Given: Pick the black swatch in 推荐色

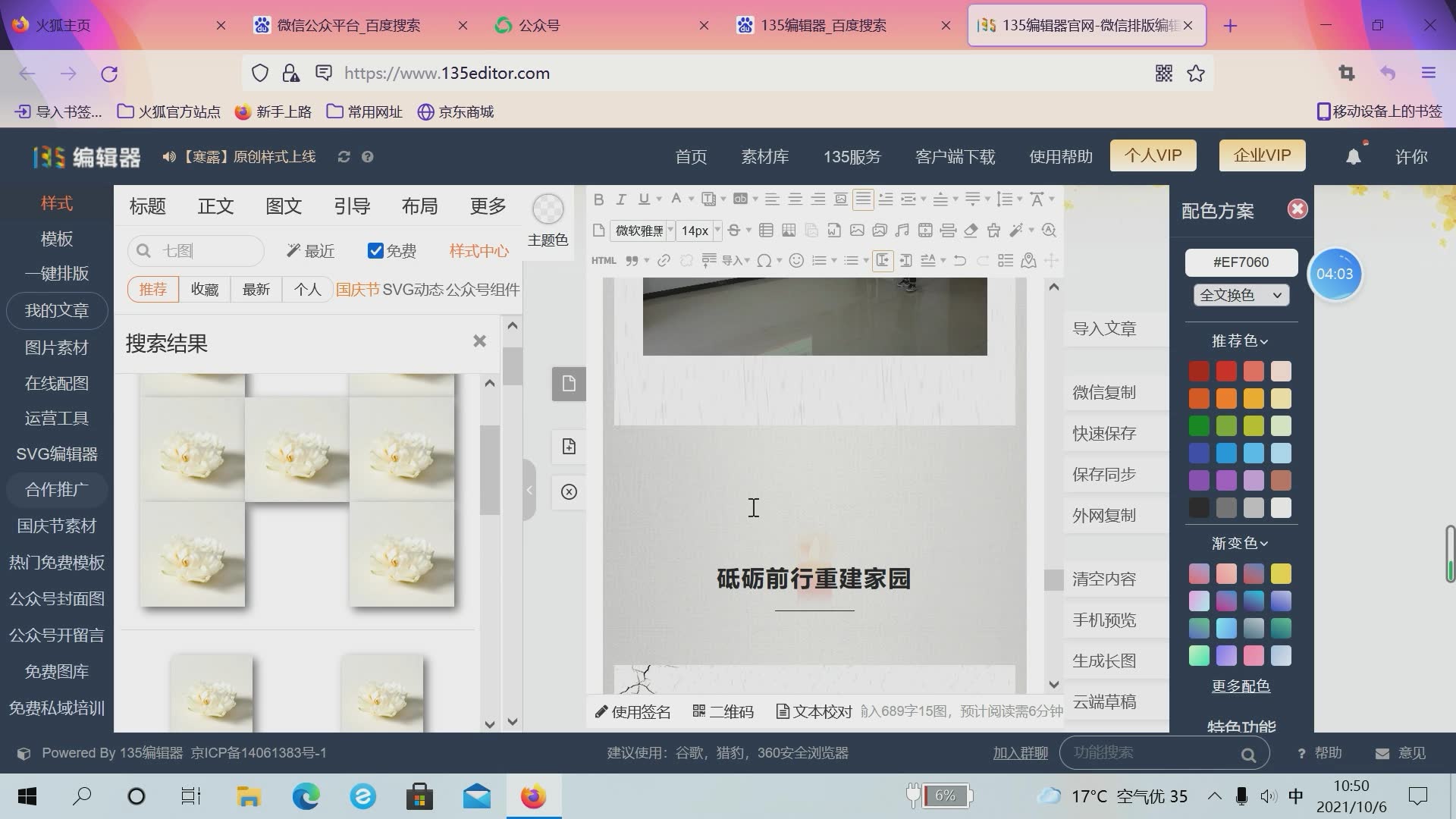Looking at the screenshot, I should tap(1199, 507).
